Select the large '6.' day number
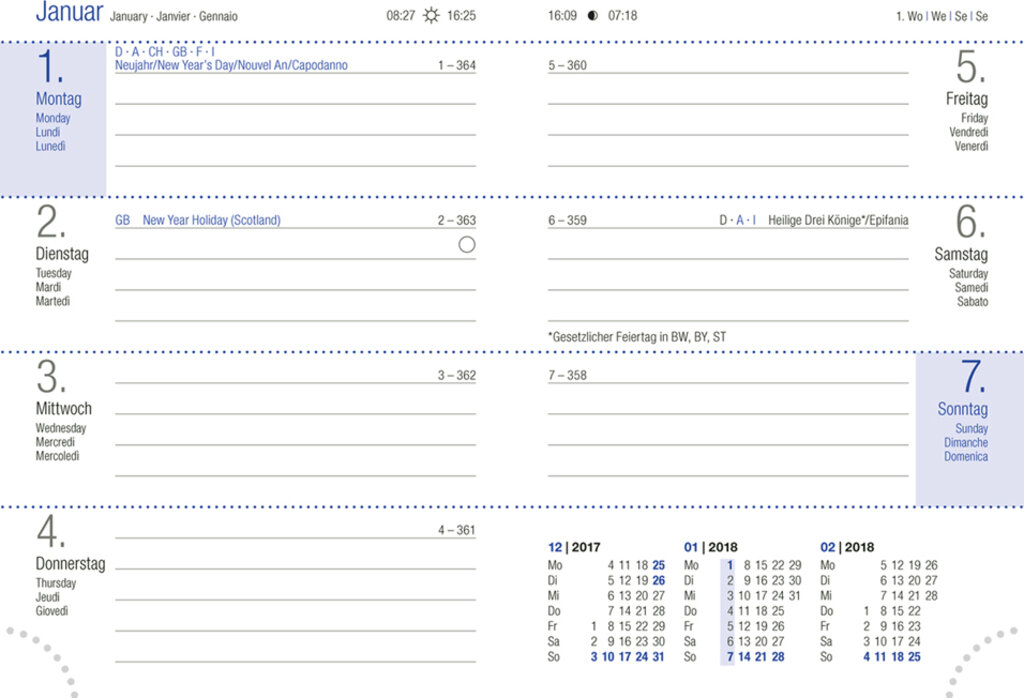The height and width of the screenshot is (698, 1024). pos(971,222)
